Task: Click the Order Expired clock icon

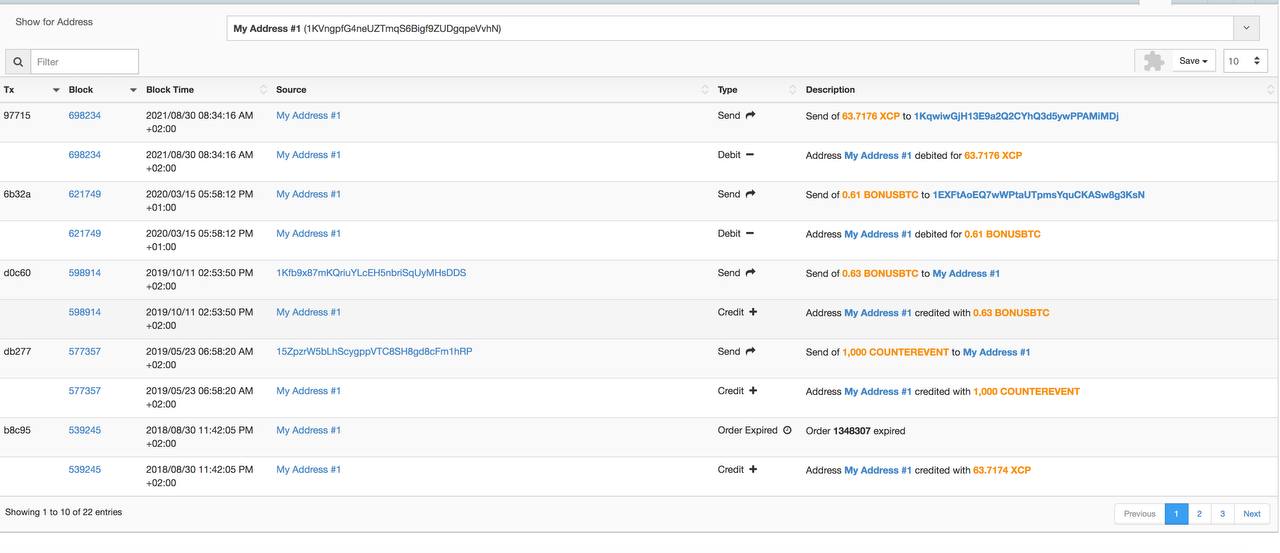Action: coord(787,430)
